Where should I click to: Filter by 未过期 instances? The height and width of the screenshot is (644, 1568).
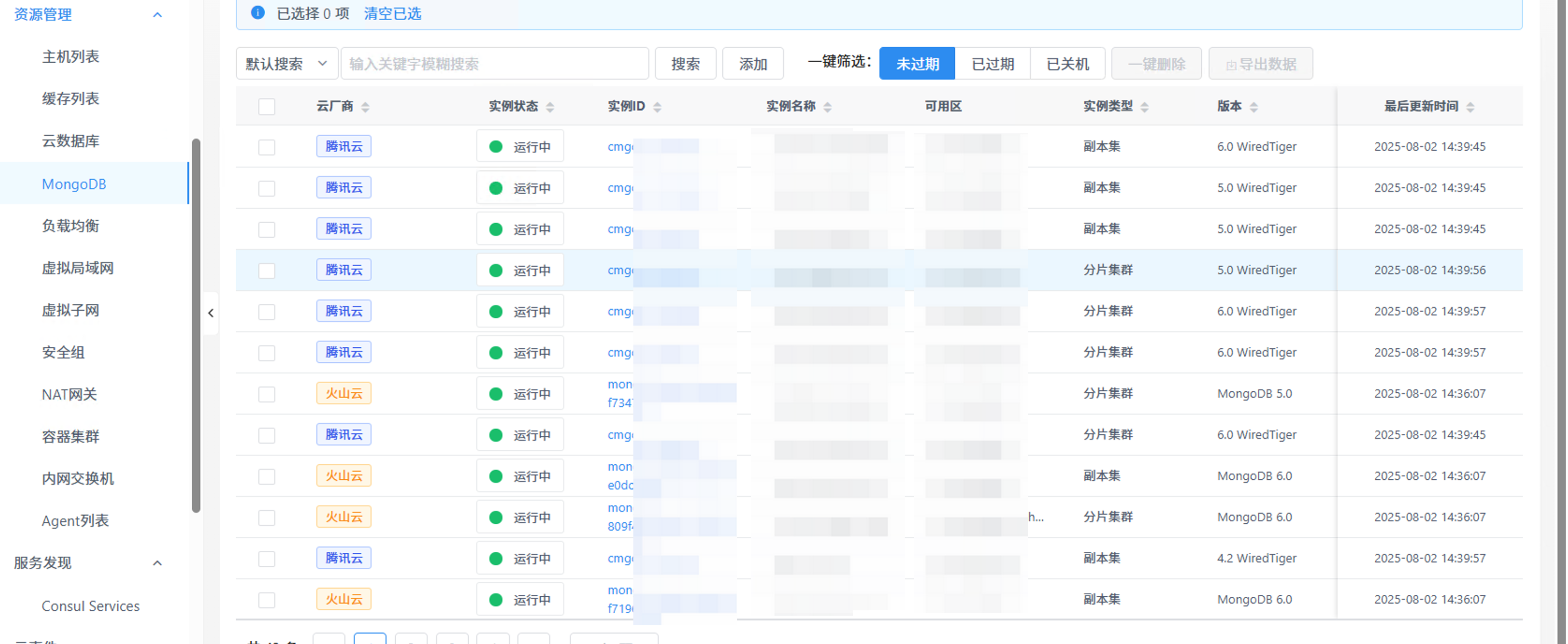coord(917,63)
